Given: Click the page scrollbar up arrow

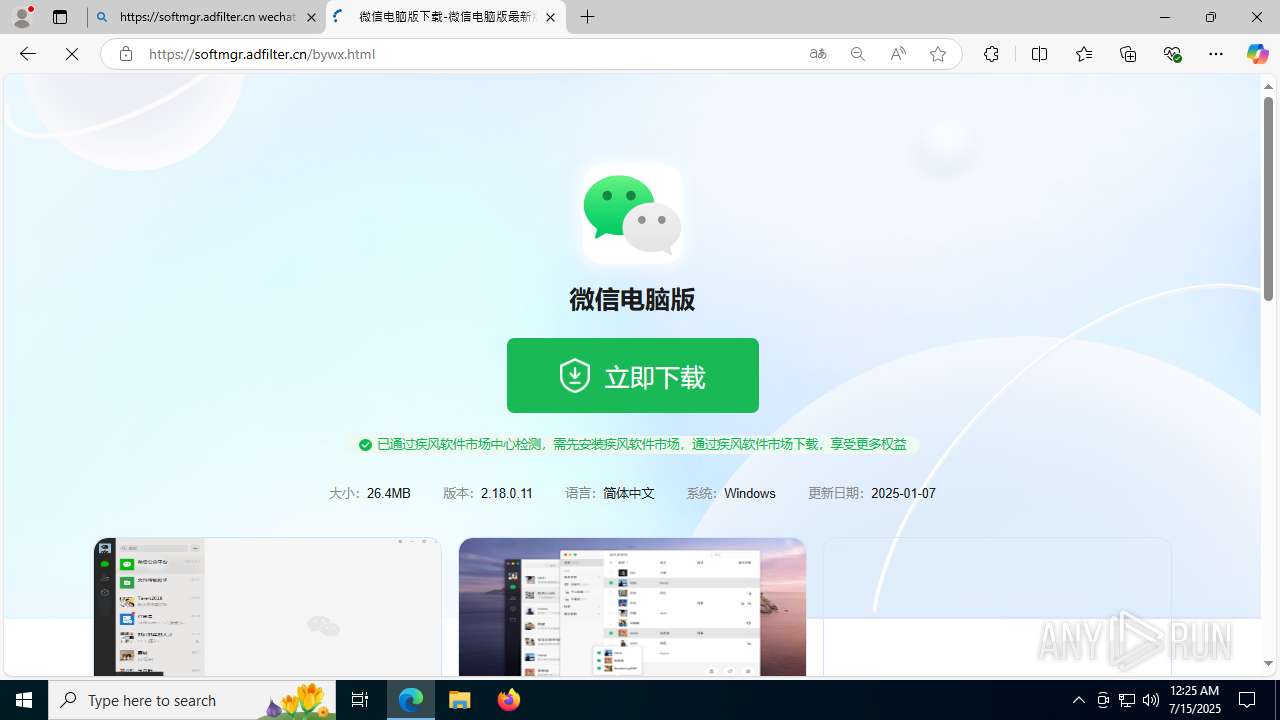Looking at the screenshot, I should click(x=1268, y=86).
